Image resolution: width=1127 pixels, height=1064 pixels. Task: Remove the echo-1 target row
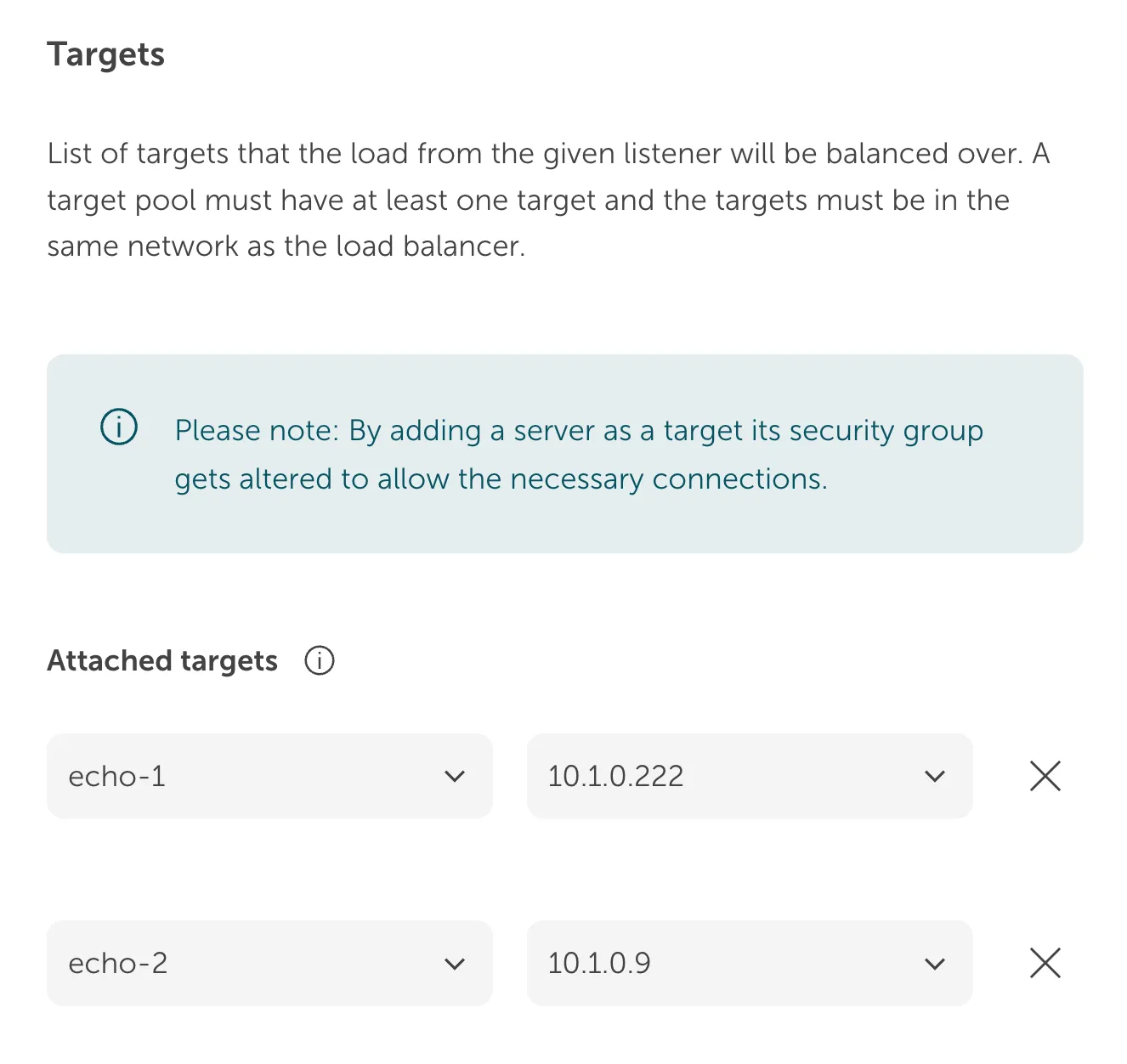coord(1045,776)
